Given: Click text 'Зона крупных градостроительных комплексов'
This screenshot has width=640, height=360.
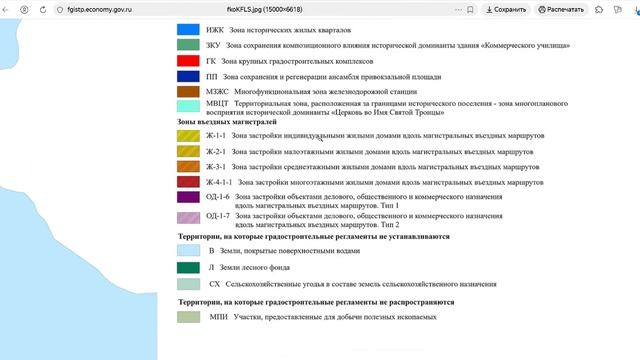Looking at the screenshot, I should [x=297, y=61].
